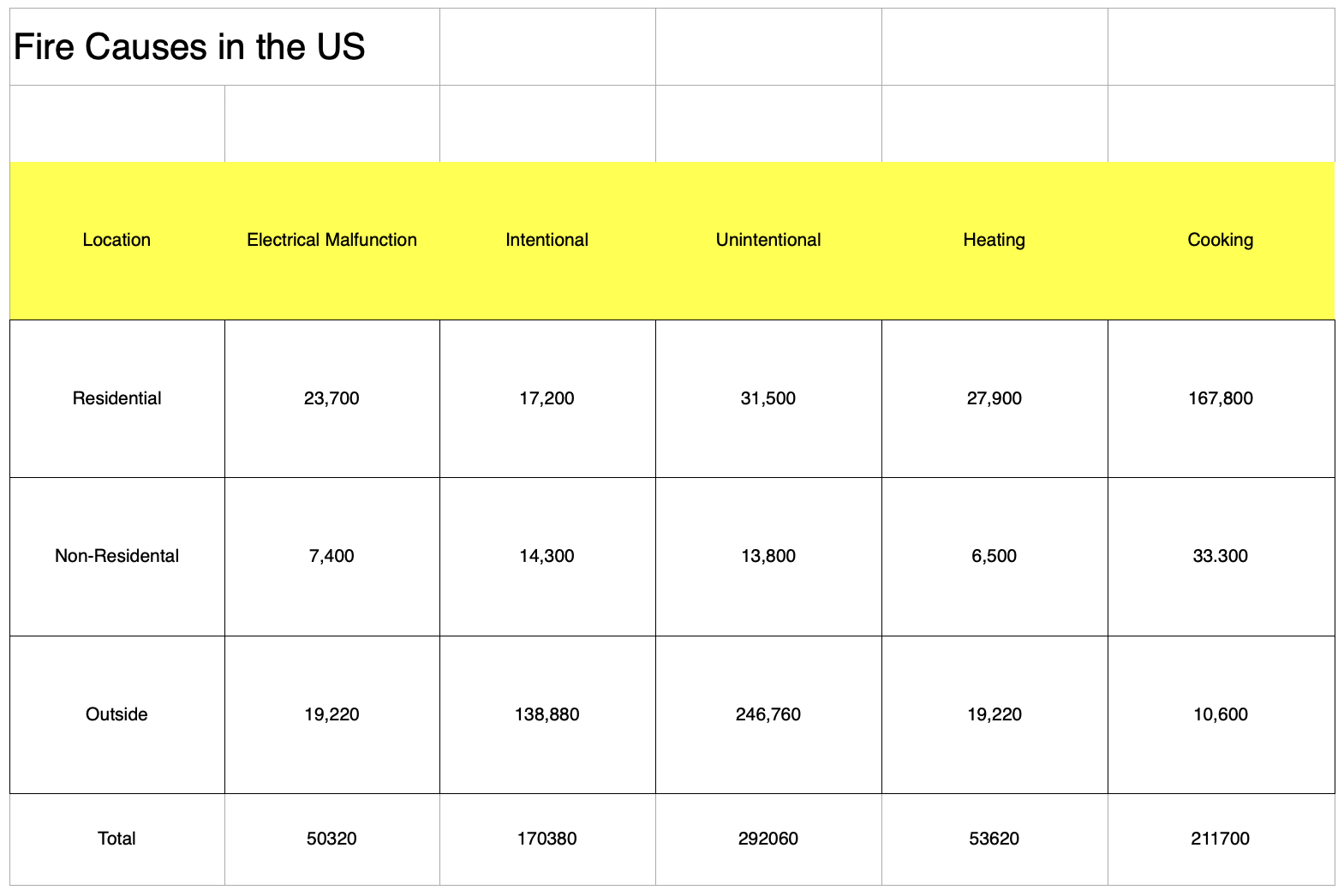Image resolution: width=1338 pixels, height=896 pixels.
Task: Click the cell containing 23,700
Action: [332, 398]
